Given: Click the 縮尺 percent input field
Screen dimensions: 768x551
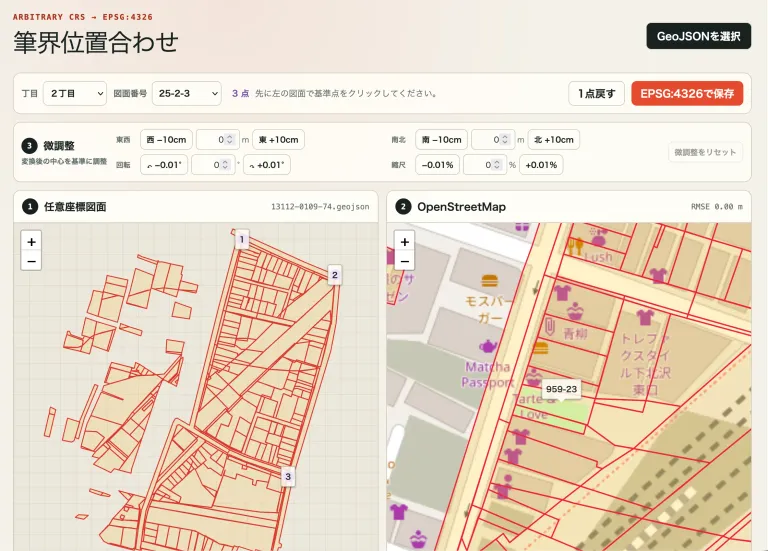Looking at the screenshot, I should pyautogui.click(x=485, y=165).
